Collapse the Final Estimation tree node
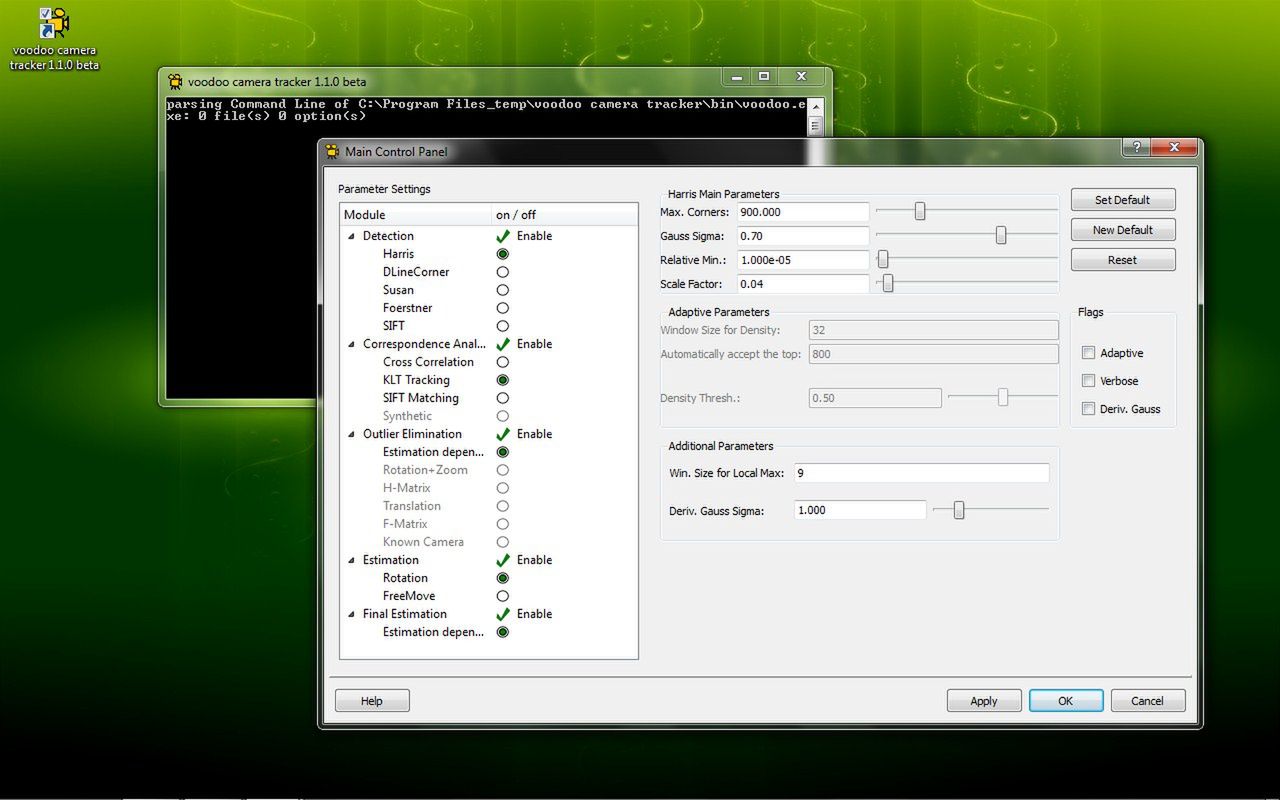 [x=351, y=614]
